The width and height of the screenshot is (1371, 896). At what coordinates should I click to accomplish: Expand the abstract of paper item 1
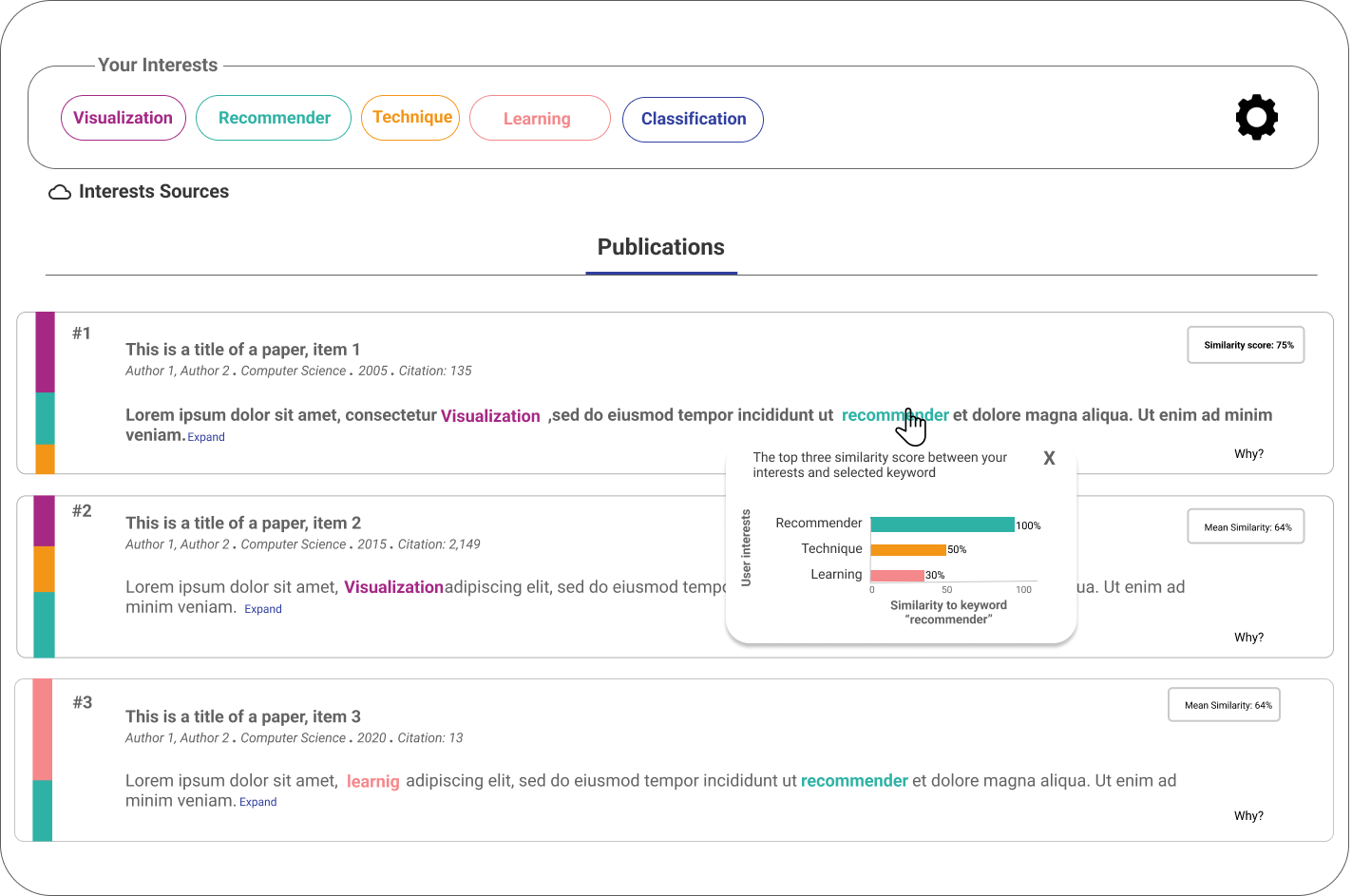pos(206,437)
